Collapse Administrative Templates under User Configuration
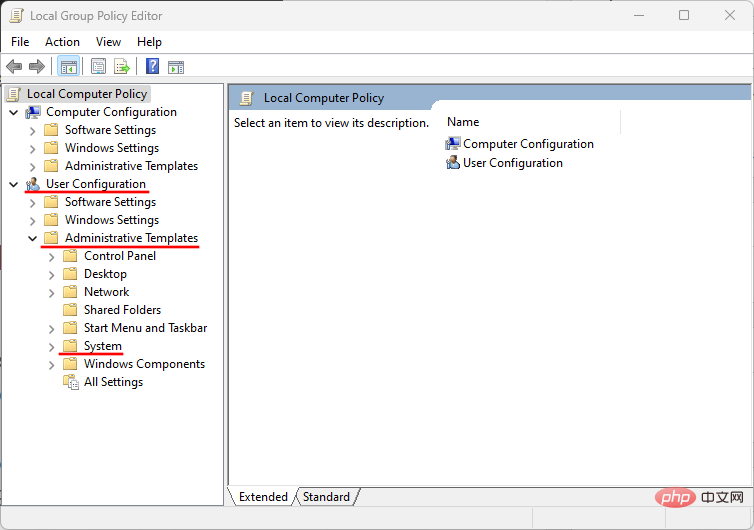The image size is (754, 530). (x=32, y=238)
